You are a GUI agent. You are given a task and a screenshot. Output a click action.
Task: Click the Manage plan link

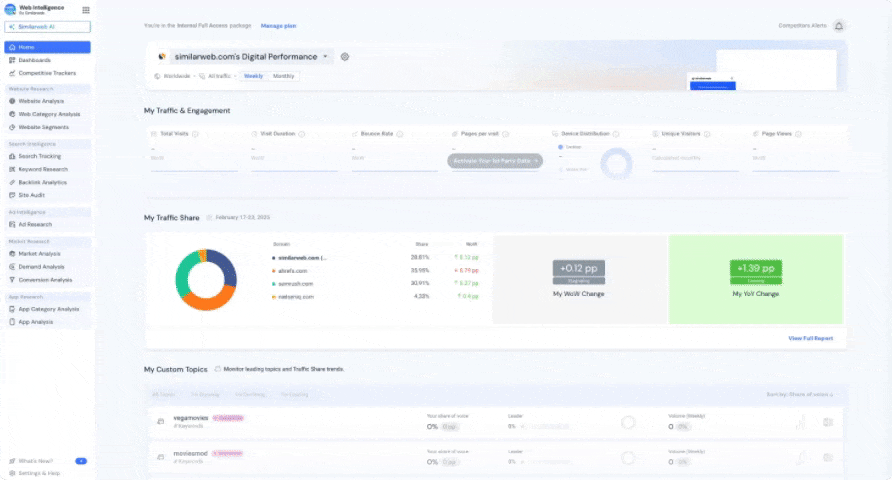pyautogui.click(x=278, y=25)
